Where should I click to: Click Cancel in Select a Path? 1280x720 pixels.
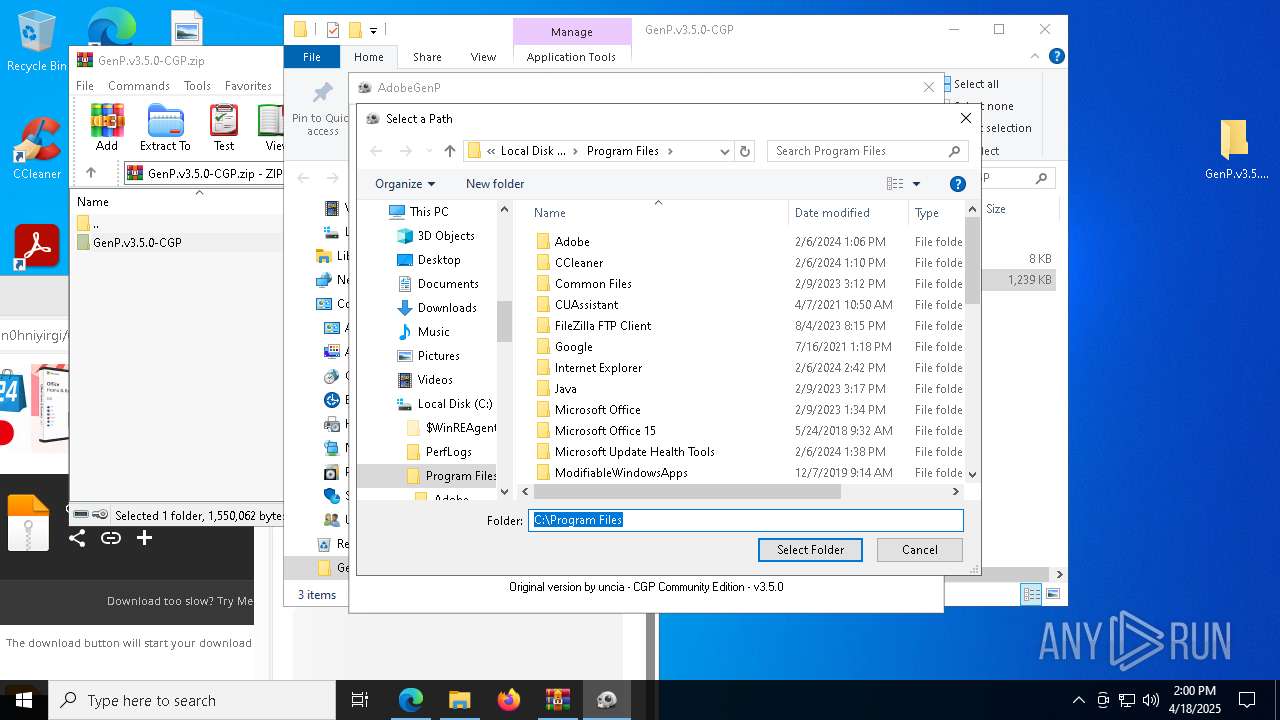(x=920, y=550)
